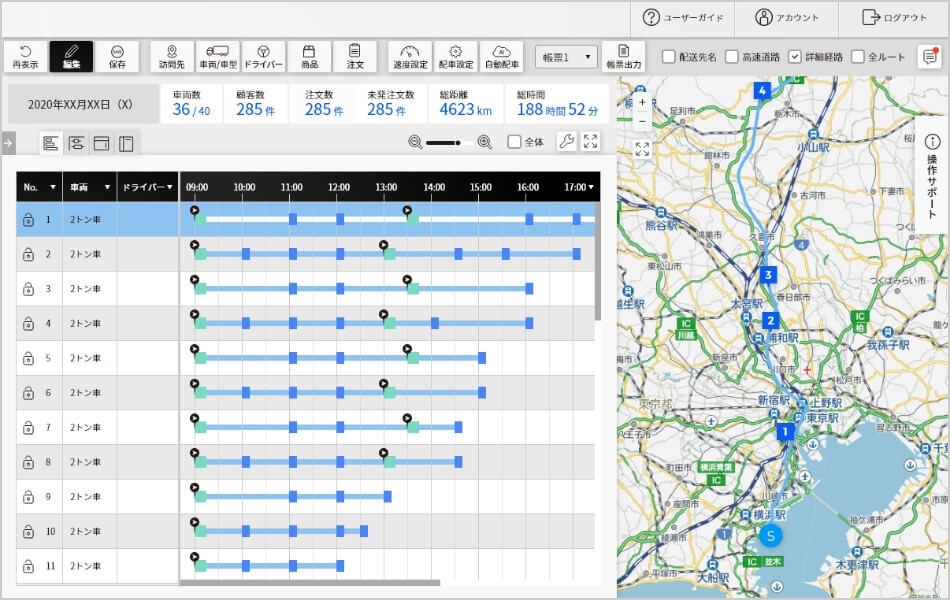The width and height of the screenshot is (950, 600).
Task: Run 自動配車 auto dispatch
Action: (501, 56)
